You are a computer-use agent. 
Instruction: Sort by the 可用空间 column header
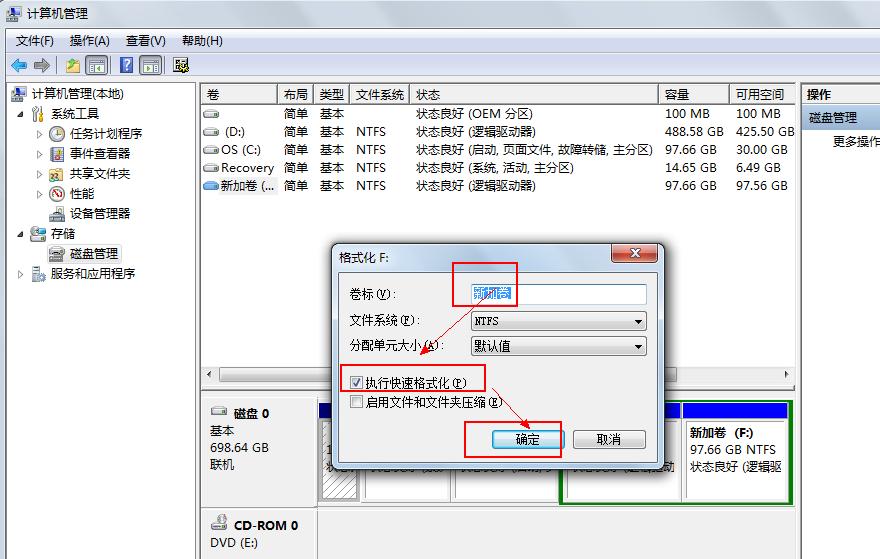pos(762,94)
